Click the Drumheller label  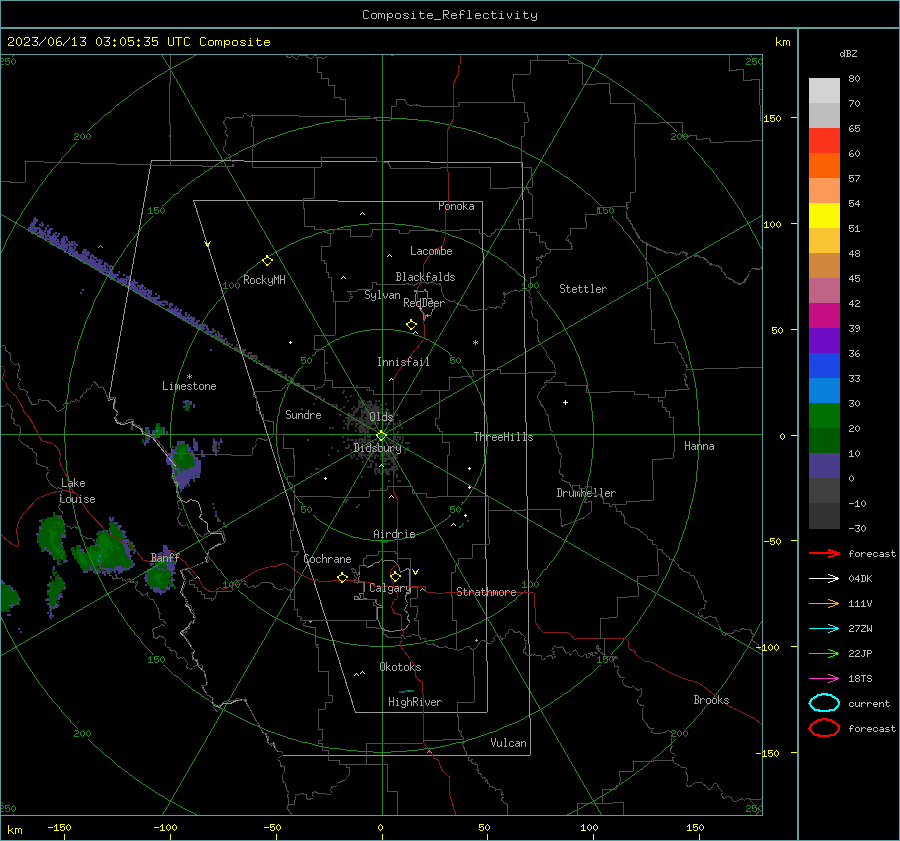586,493
